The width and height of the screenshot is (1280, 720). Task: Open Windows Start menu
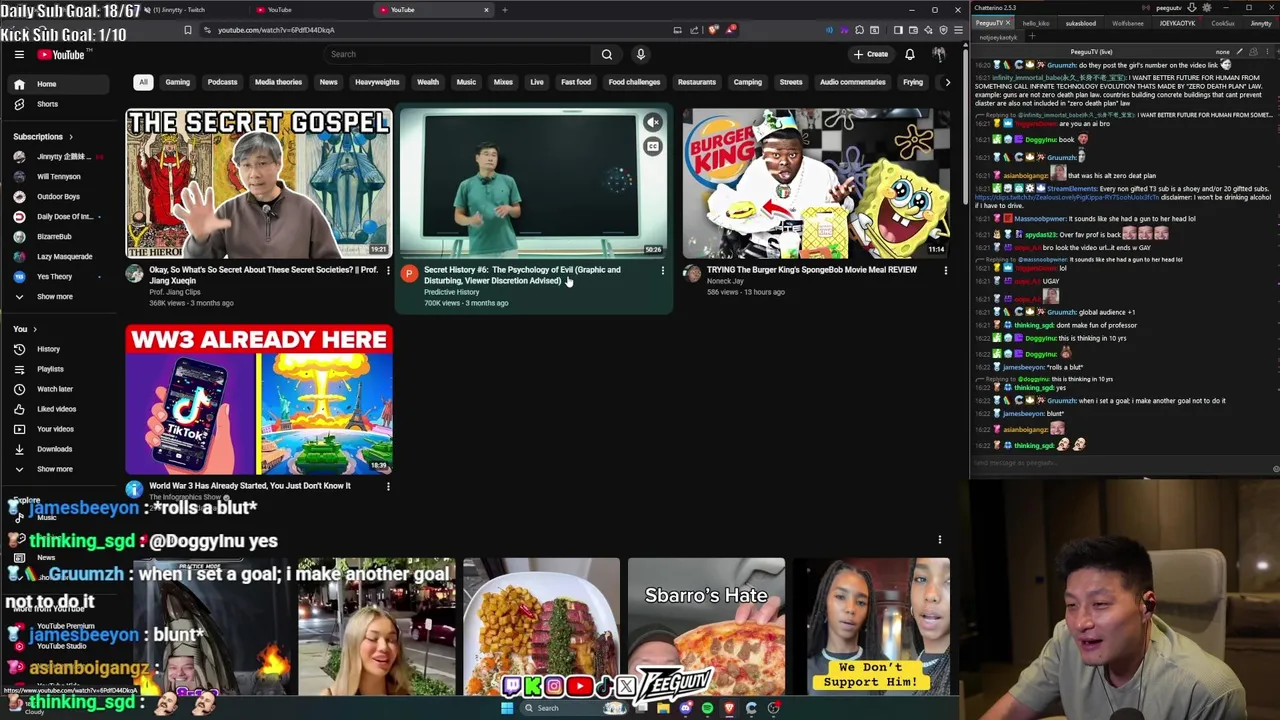point(507,708)
